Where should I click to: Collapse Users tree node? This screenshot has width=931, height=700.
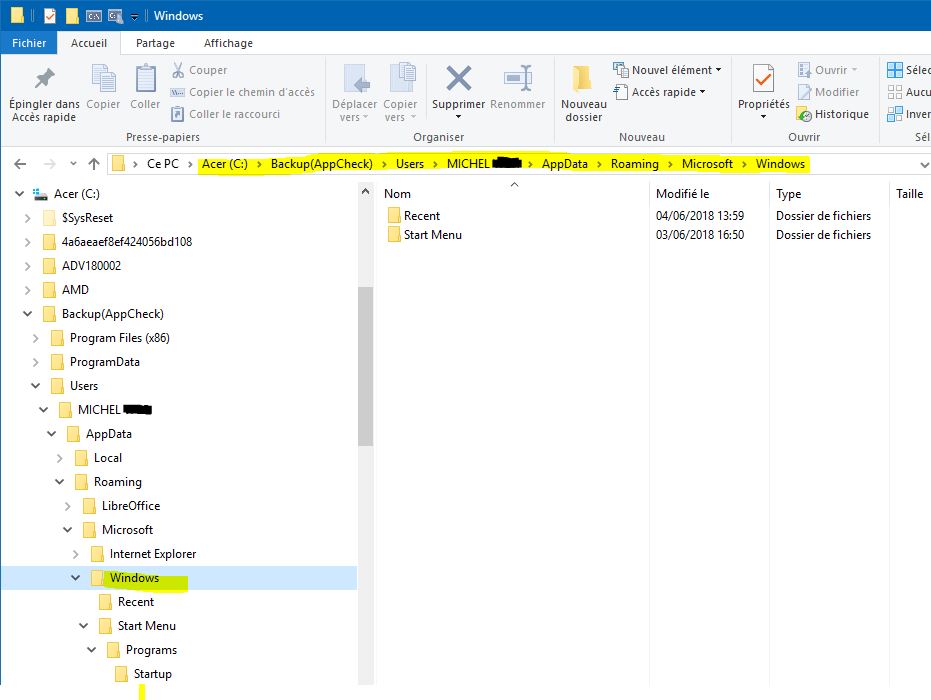point(35,386)
